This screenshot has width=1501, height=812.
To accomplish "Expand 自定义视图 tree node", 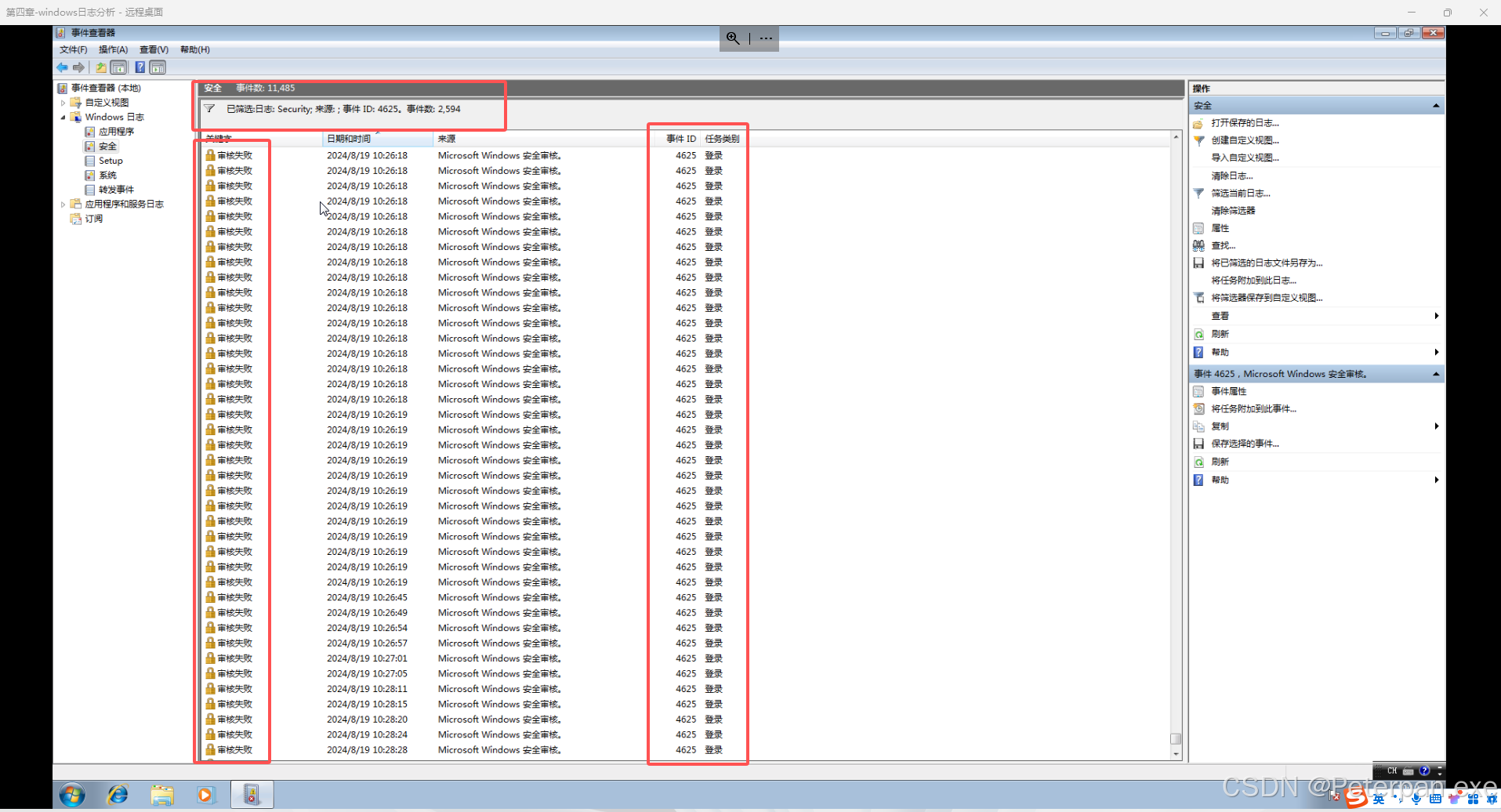I will coord(63,103).
